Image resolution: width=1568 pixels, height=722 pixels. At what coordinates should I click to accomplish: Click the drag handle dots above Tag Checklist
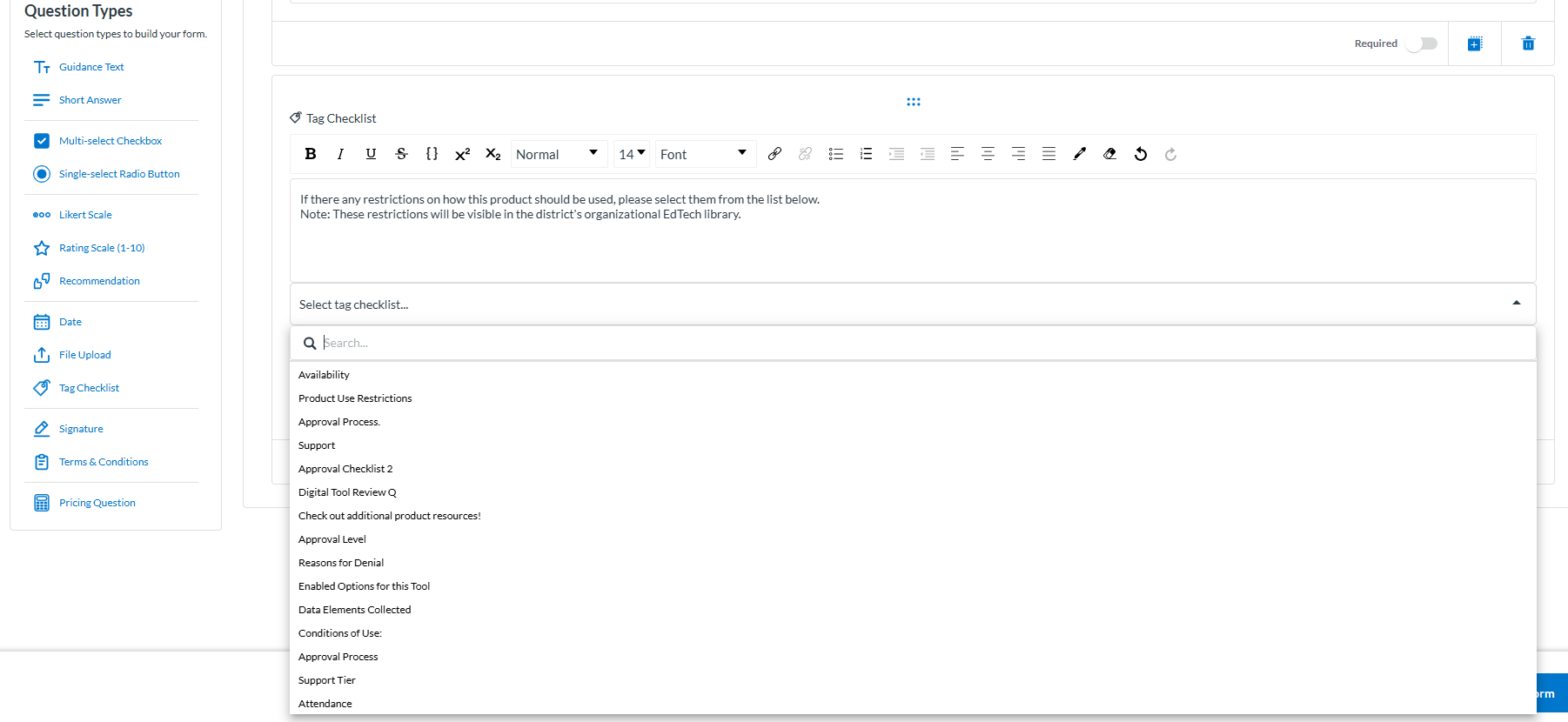[913, 102]
